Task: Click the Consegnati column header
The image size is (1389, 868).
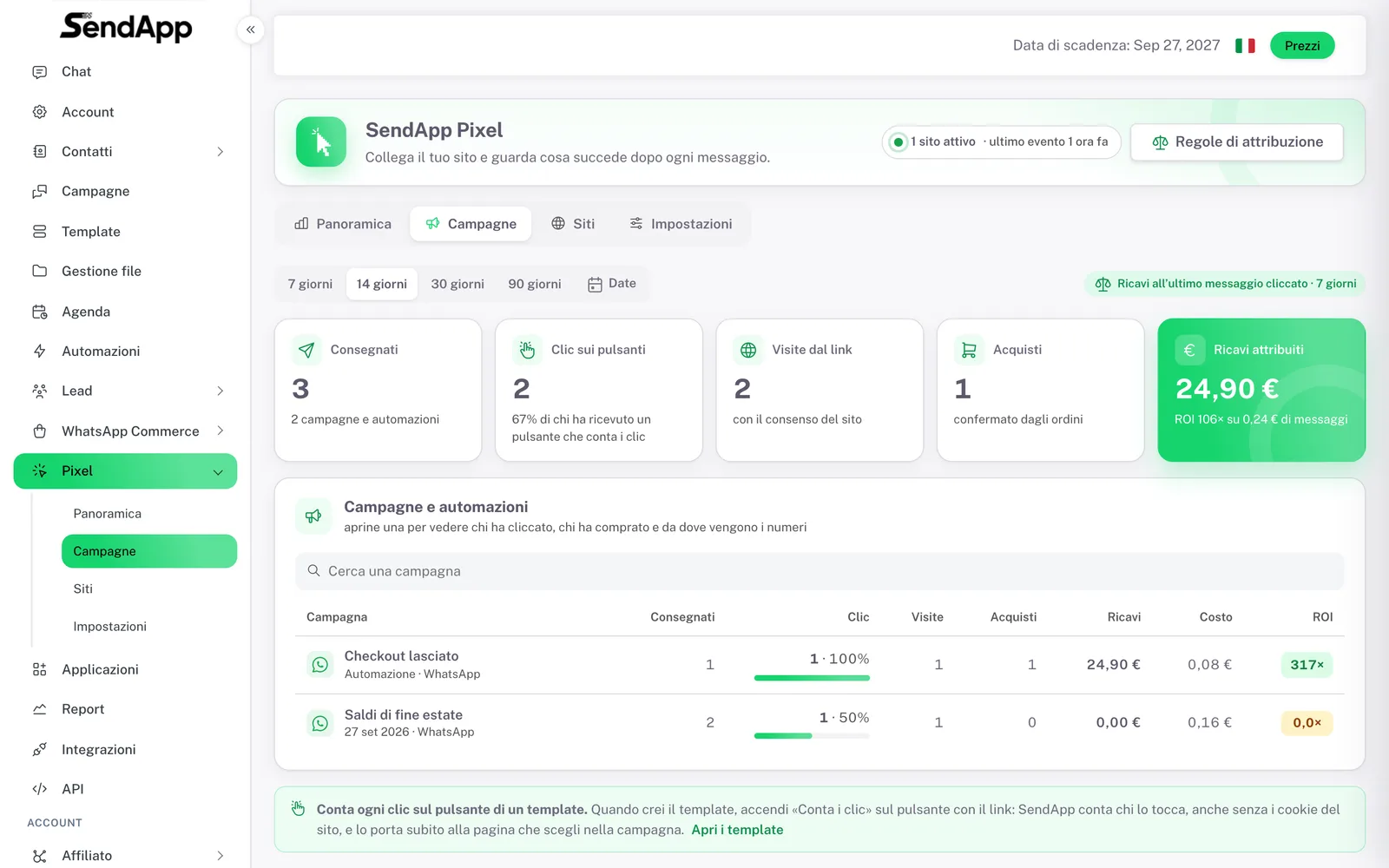Action: pyautogui.click(x=682, y=617)
